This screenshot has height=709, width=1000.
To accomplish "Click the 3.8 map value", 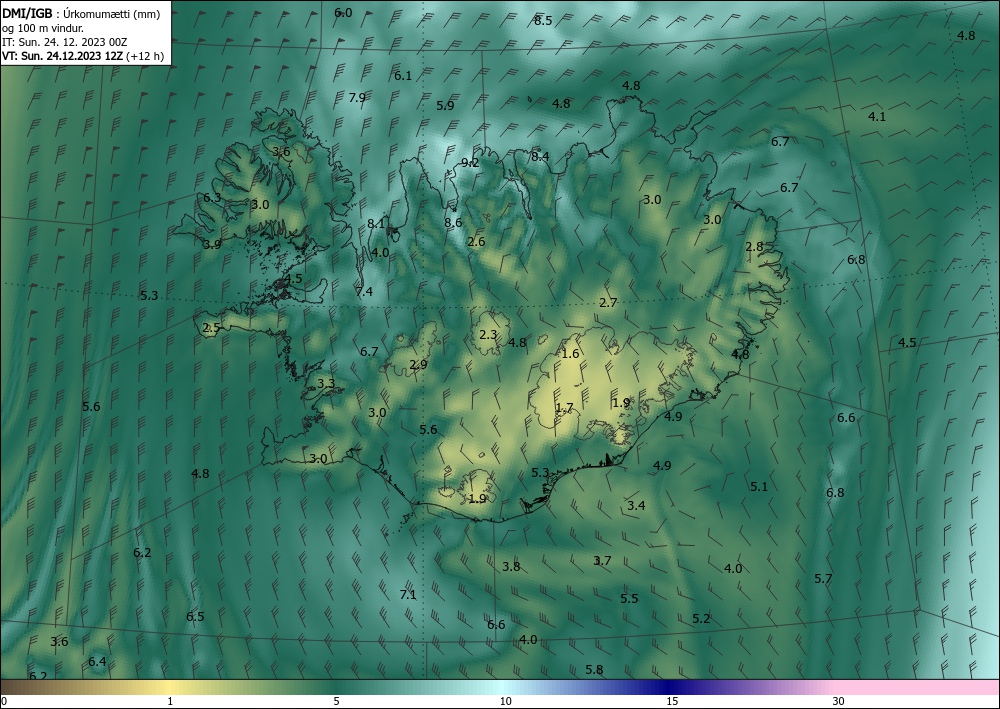I will click(x=511, y=567).
